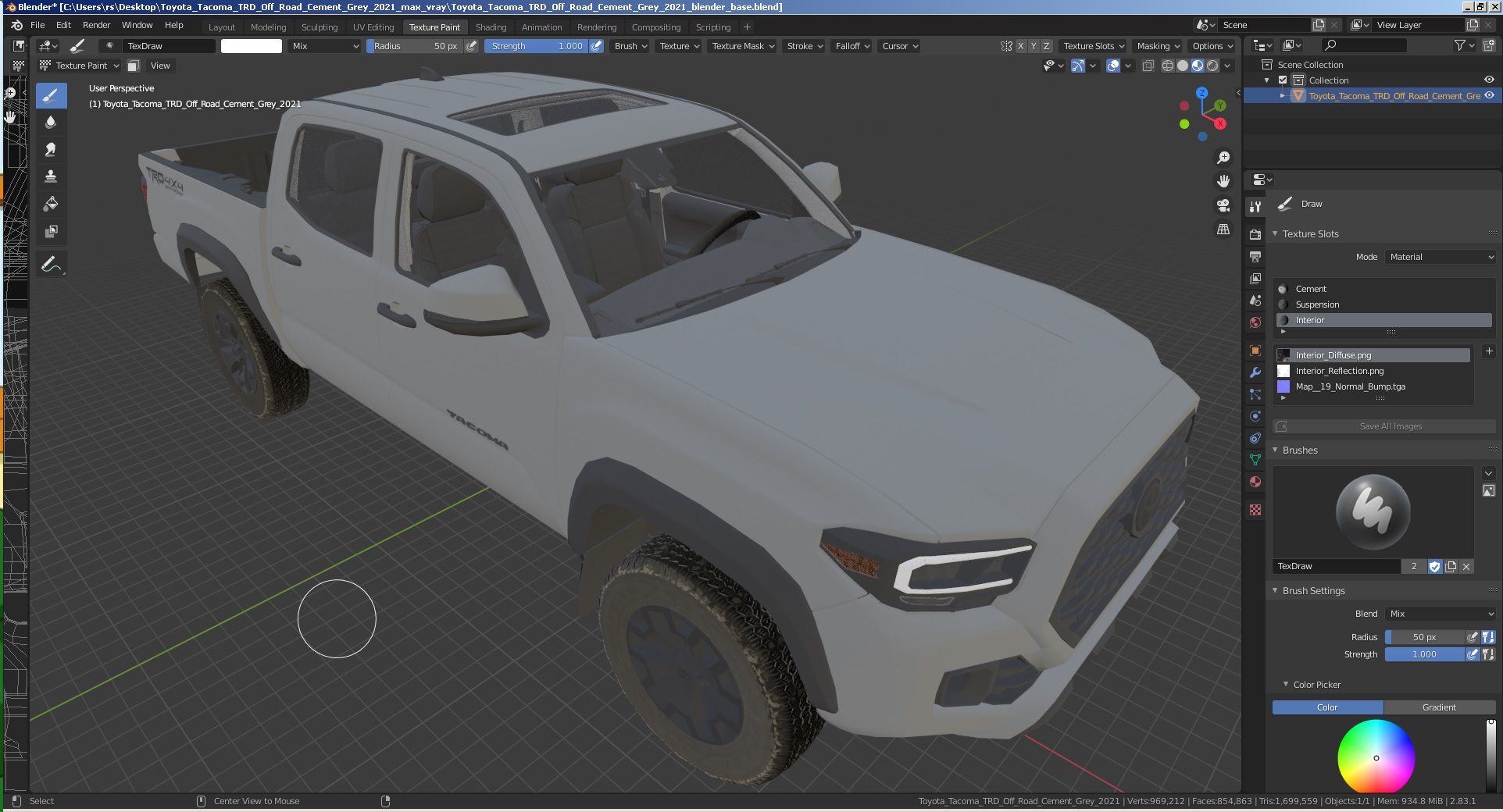1503x812 pixels.
Task: Open the Material mode dropdown
Action: 1441,257
